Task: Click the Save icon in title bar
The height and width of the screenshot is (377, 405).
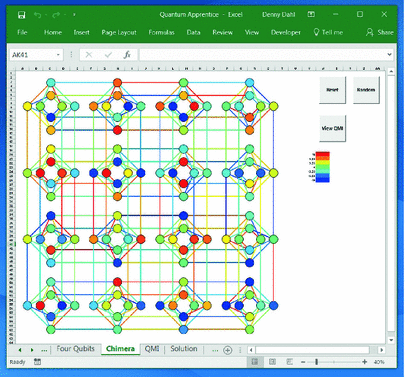Action: pyautogui.click(x=22, y=15)
